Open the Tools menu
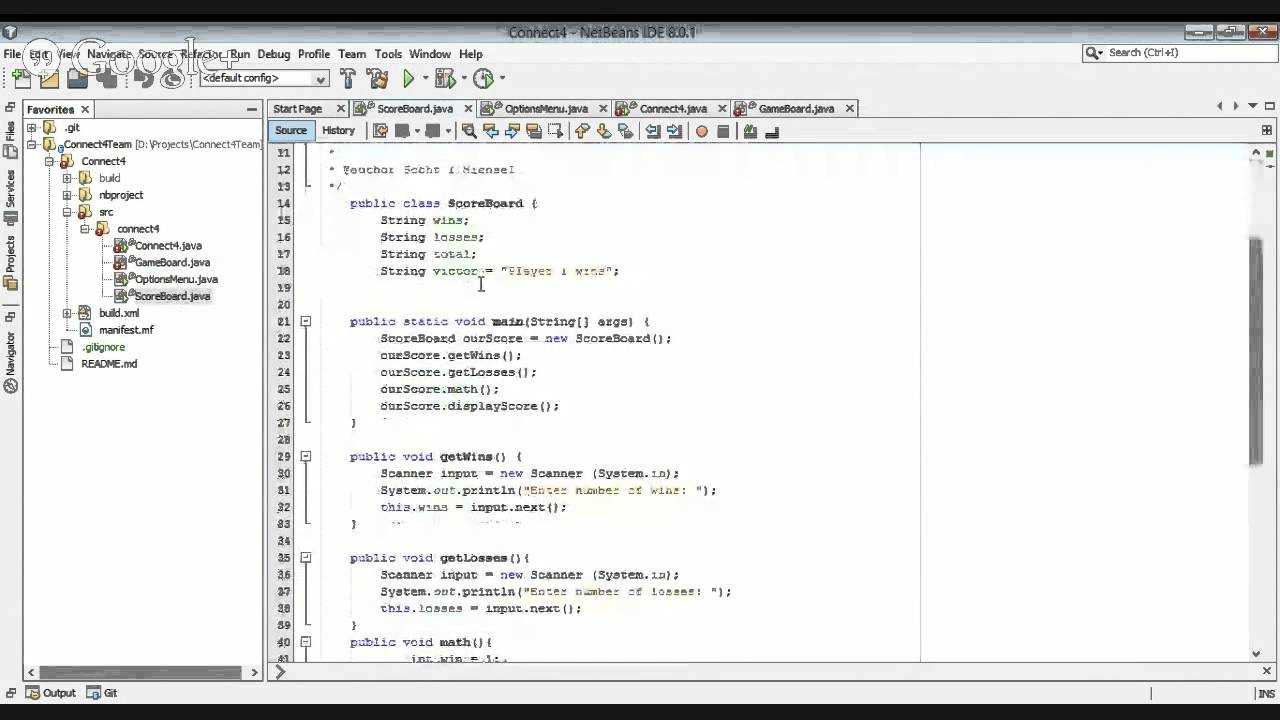This screenshot has height=720, width=1280. point(388,54)
